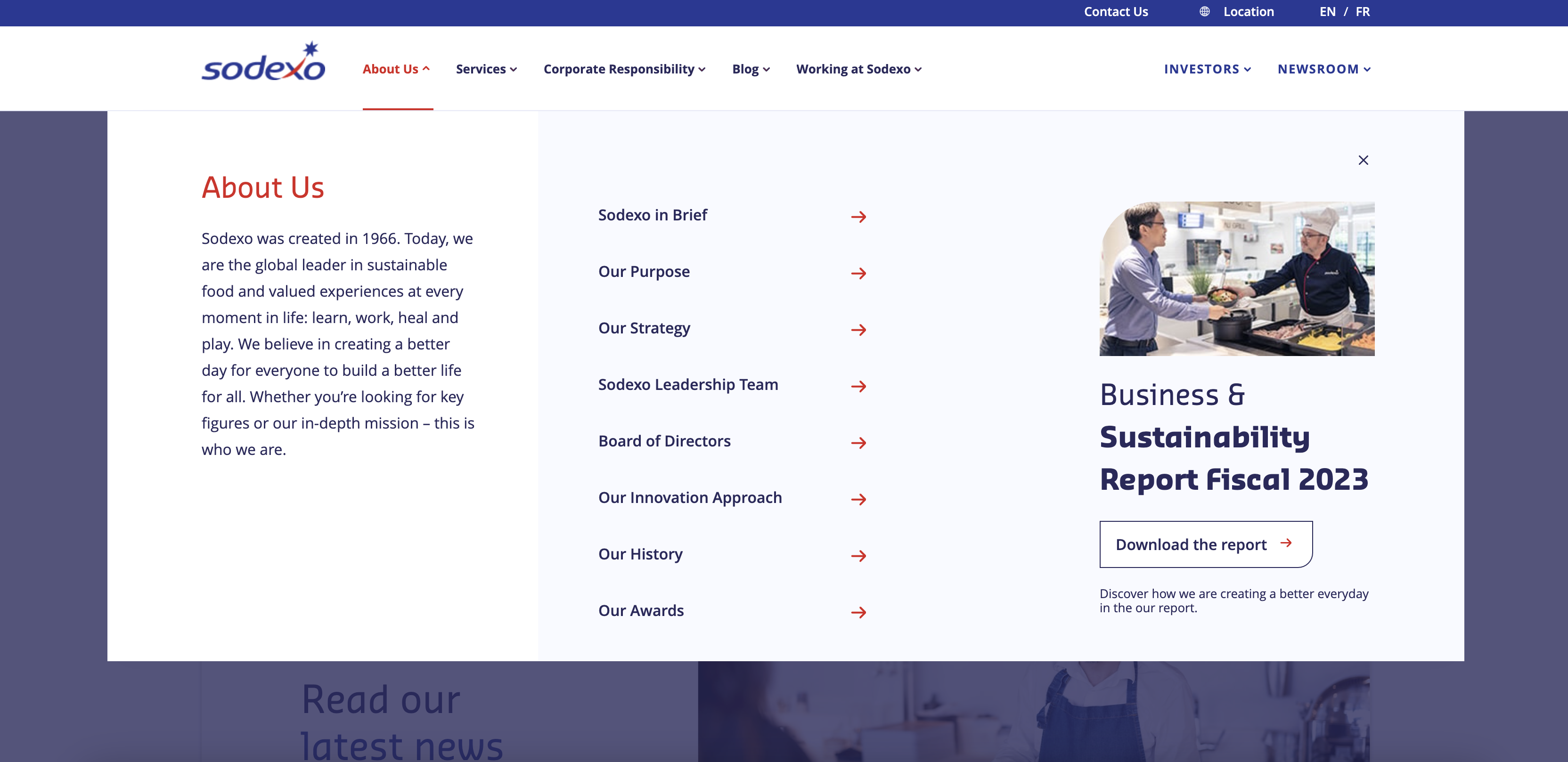This screenshot has width=1568, height=762.
Task: Click the arrow next to Sodexo in Brief
Action: pyautogui.click(x=858, y=217)
